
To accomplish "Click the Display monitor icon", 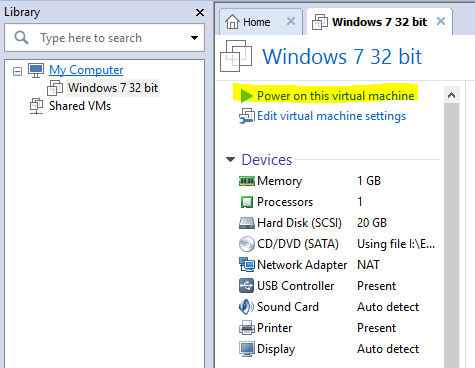I will 247,349.
